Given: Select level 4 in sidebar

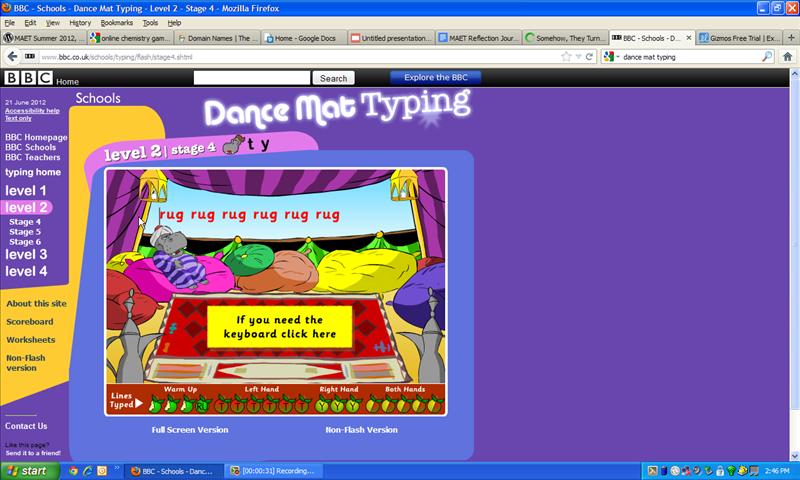Looking at the screenshot, I should click(26, 271).
